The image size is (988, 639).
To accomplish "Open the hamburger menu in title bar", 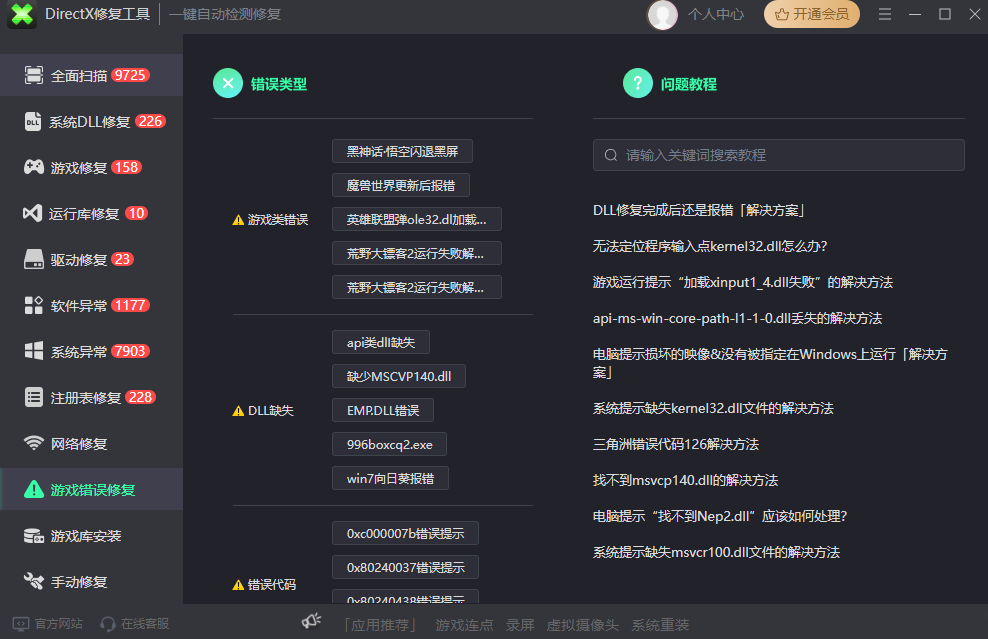I will tap(885, 14).
